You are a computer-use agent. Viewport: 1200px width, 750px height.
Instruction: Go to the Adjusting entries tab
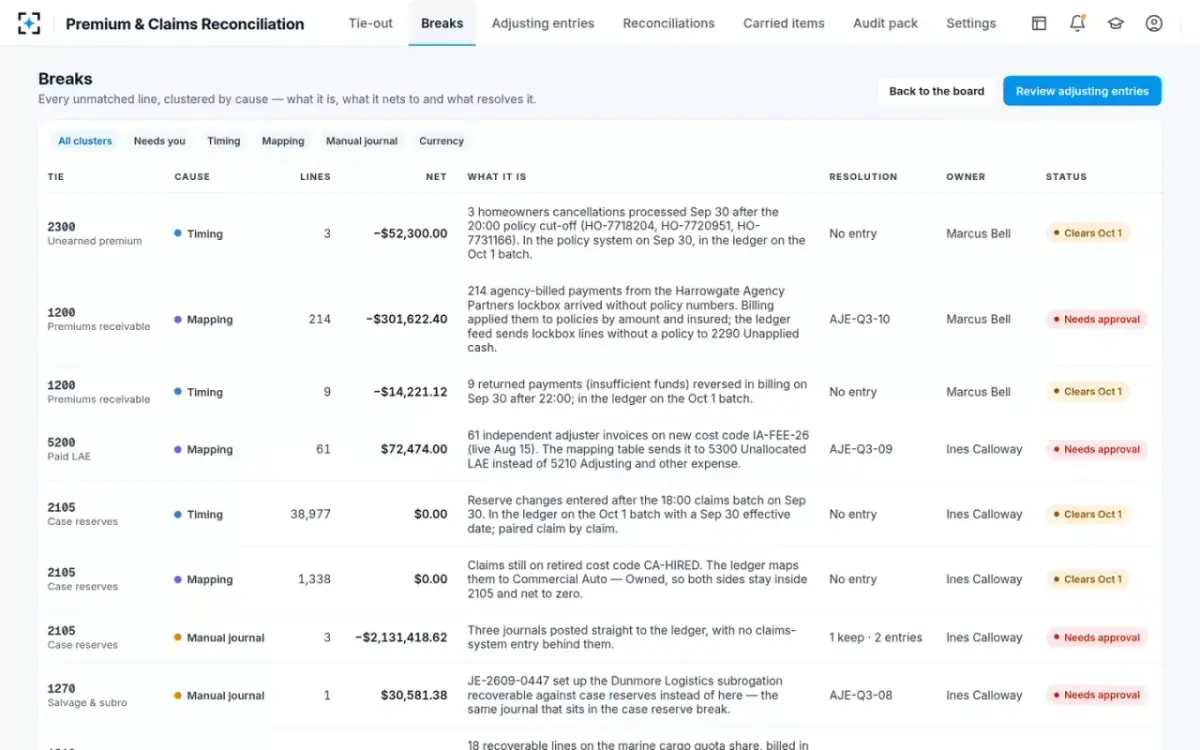point(543,23)
